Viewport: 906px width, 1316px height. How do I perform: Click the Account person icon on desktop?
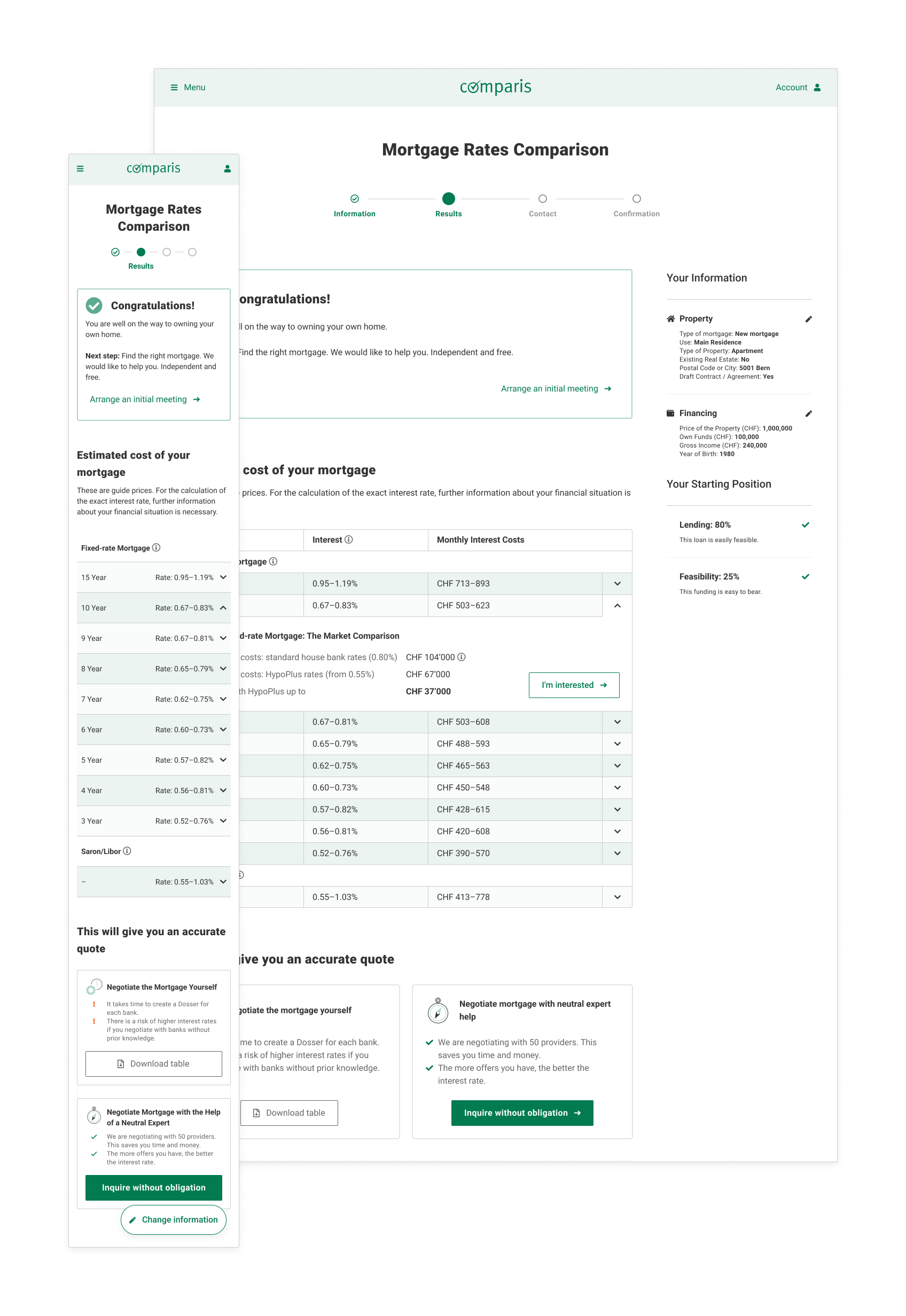click(x=817, y=88)
